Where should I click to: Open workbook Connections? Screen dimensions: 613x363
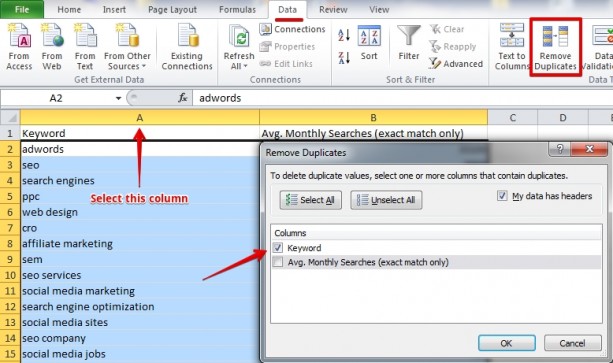click(x=292, y=29)
